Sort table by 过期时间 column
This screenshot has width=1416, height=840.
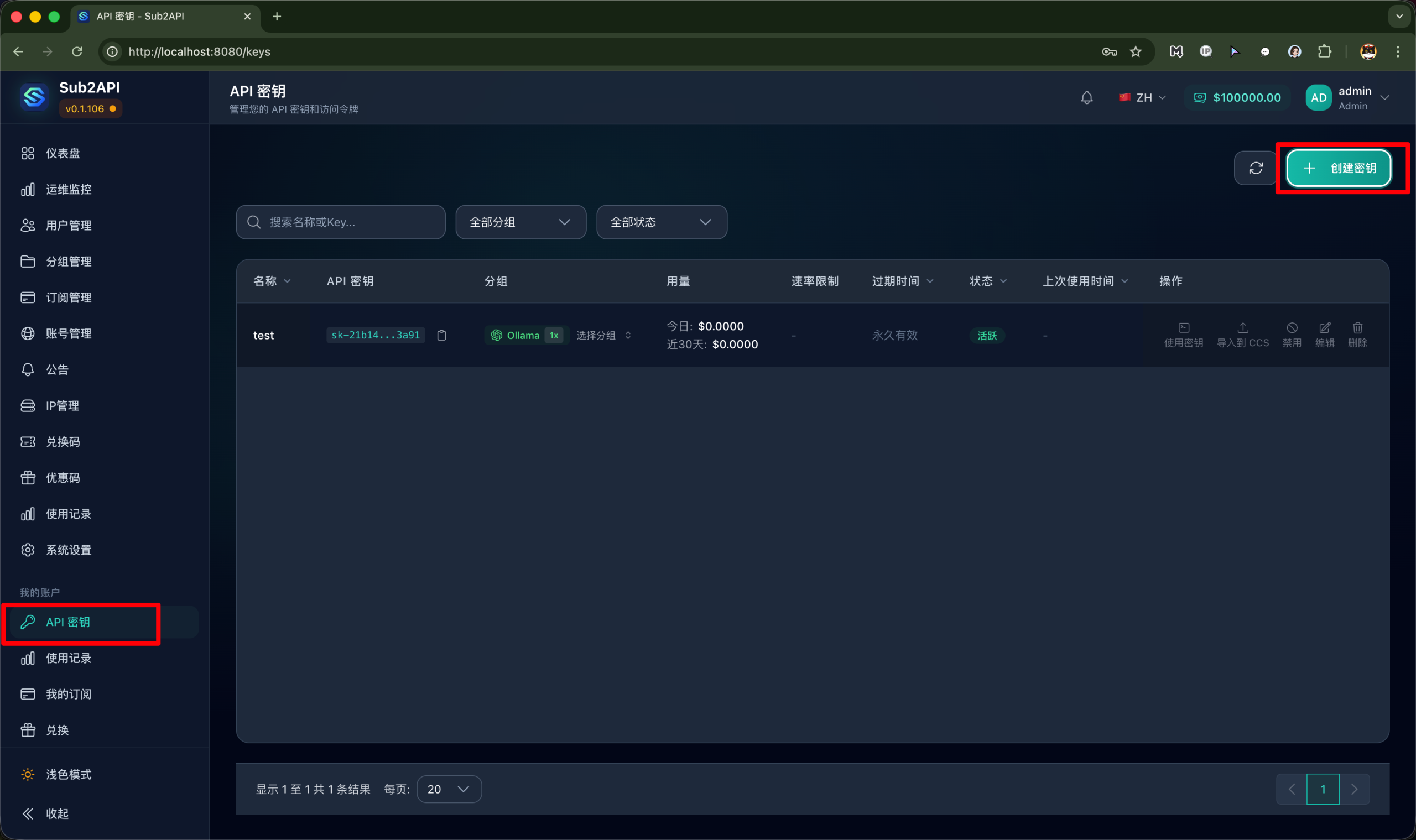click(x=902, y=281)
